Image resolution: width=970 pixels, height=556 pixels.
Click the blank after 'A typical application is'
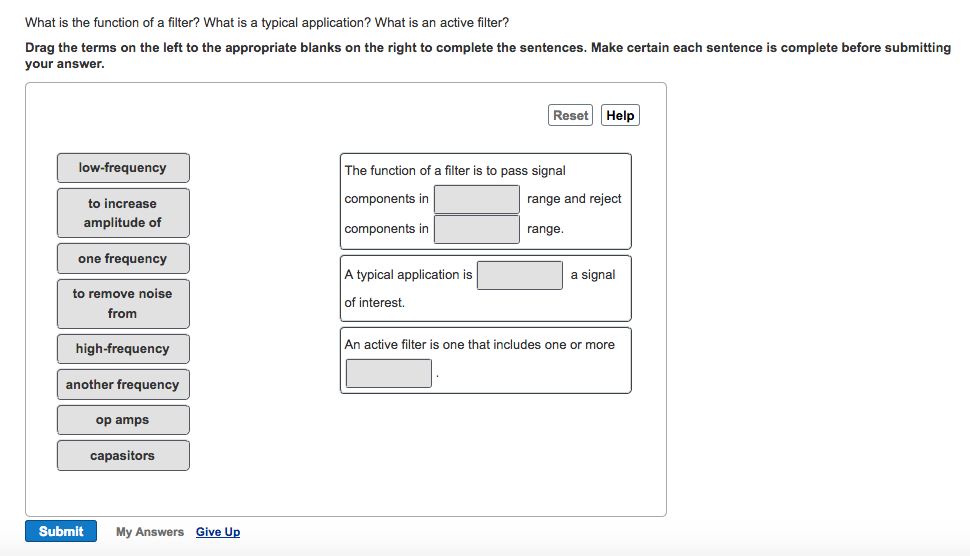[520, 275]
